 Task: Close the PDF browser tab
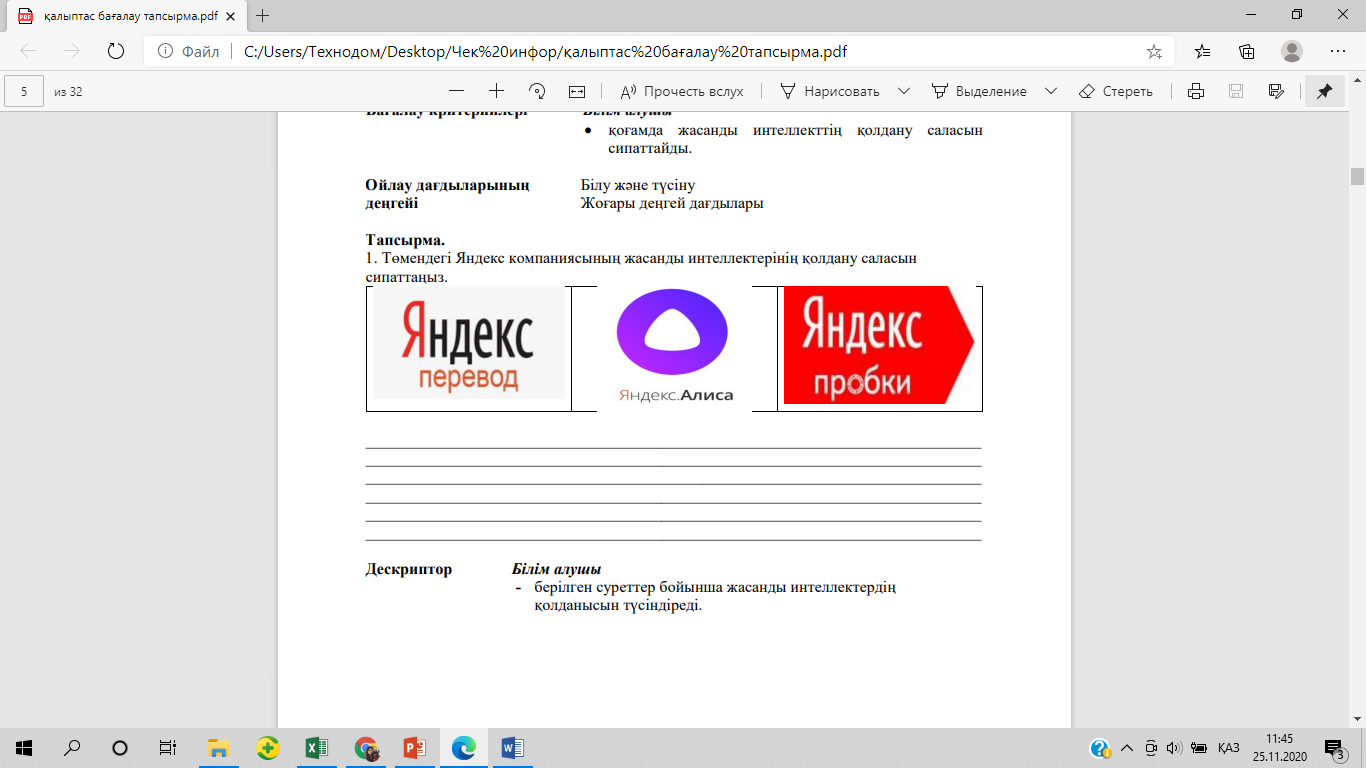coord(231,16)
